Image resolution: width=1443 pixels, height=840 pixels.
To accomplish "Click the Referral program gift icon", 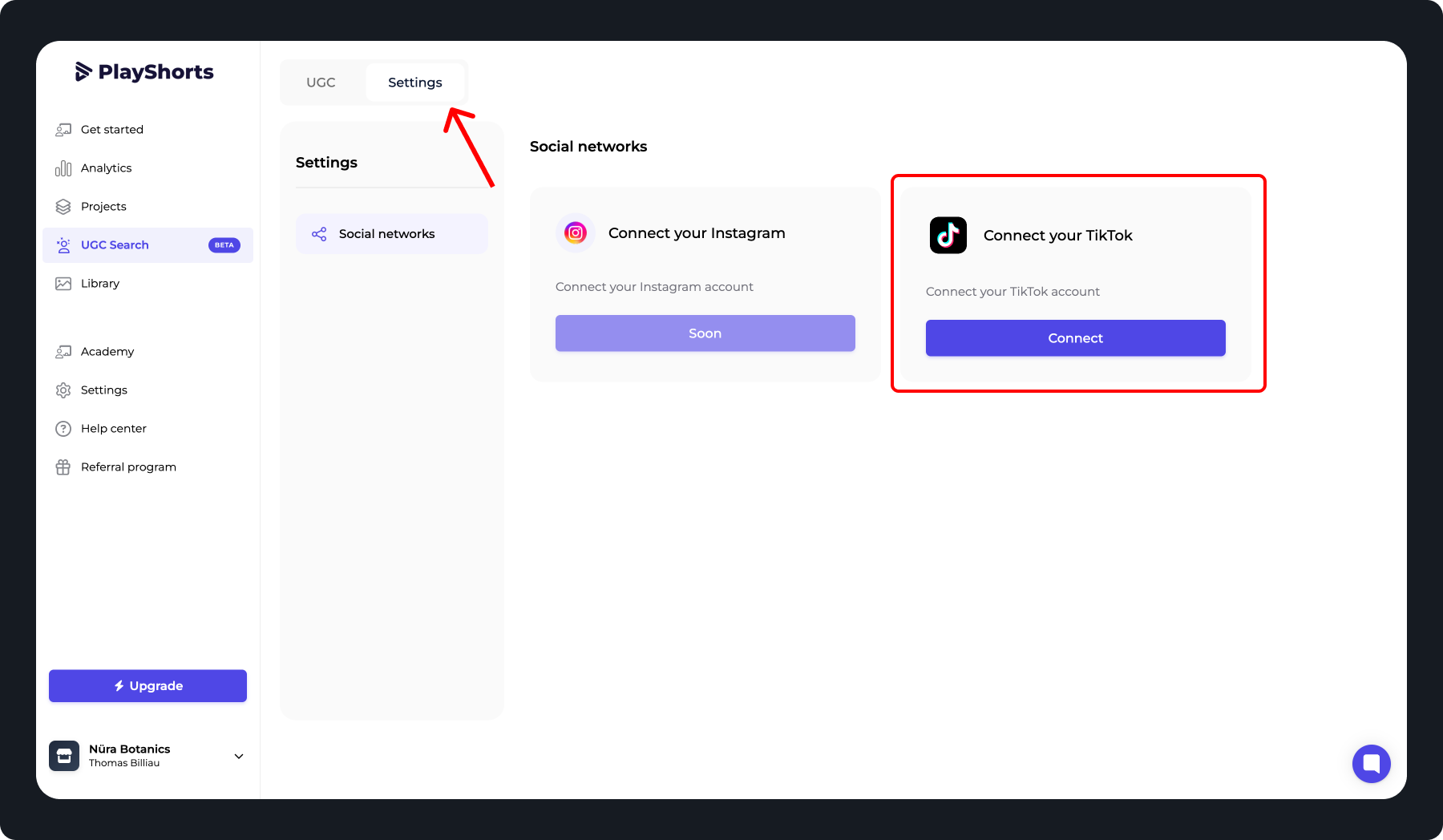I will pos(63,467).
